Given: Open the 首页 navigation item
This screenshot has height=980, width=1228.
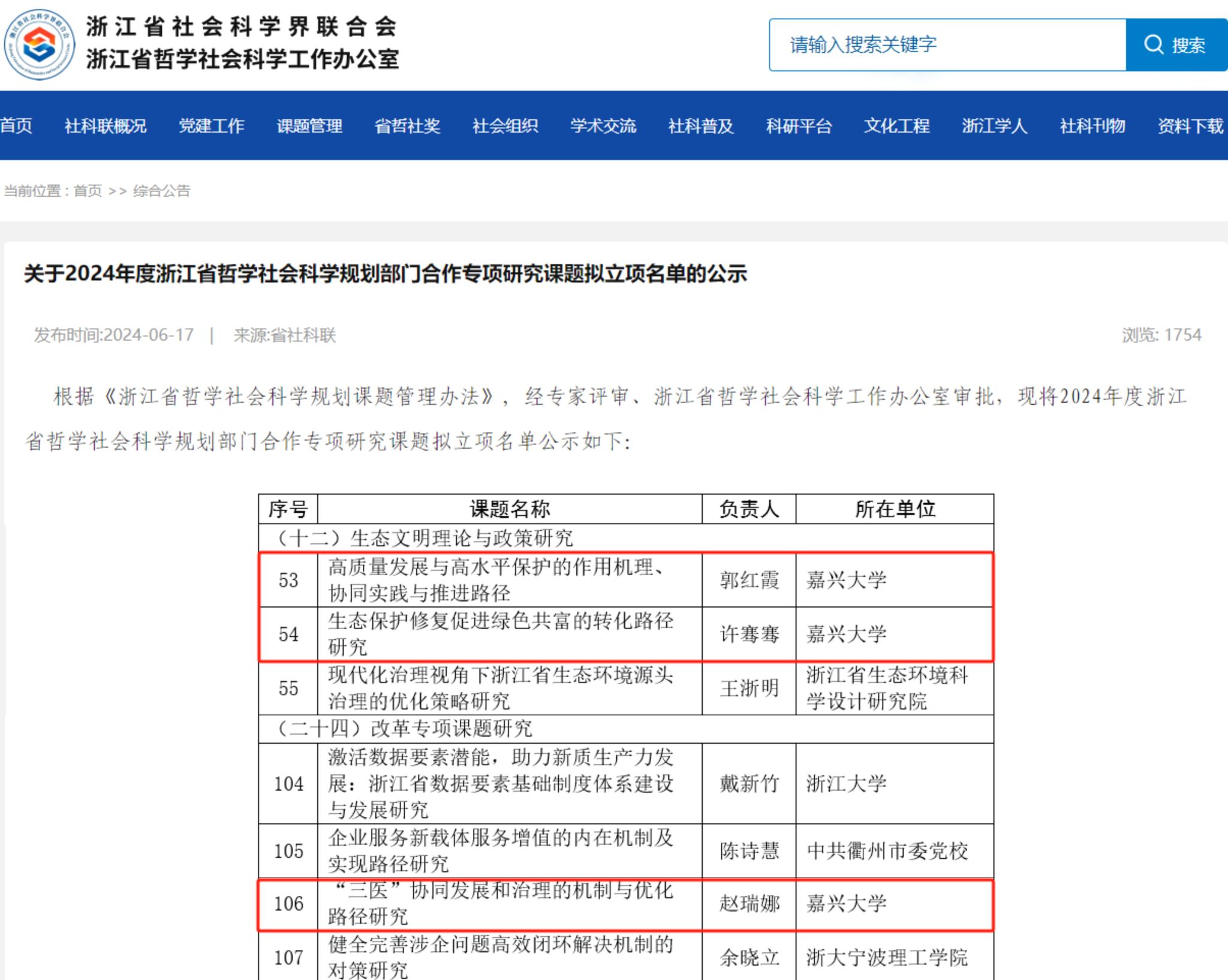Looking at the screenshot, I should tap(16, 126).
